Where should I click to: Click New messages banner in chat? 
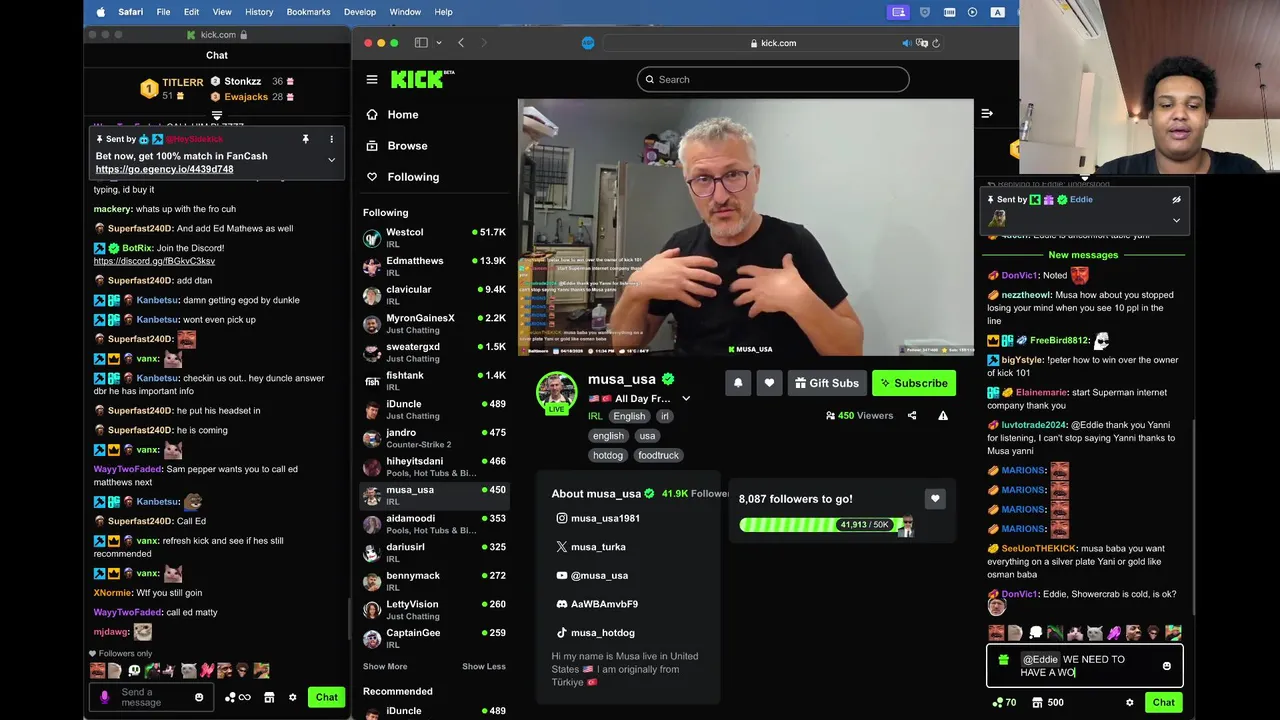1083,255
